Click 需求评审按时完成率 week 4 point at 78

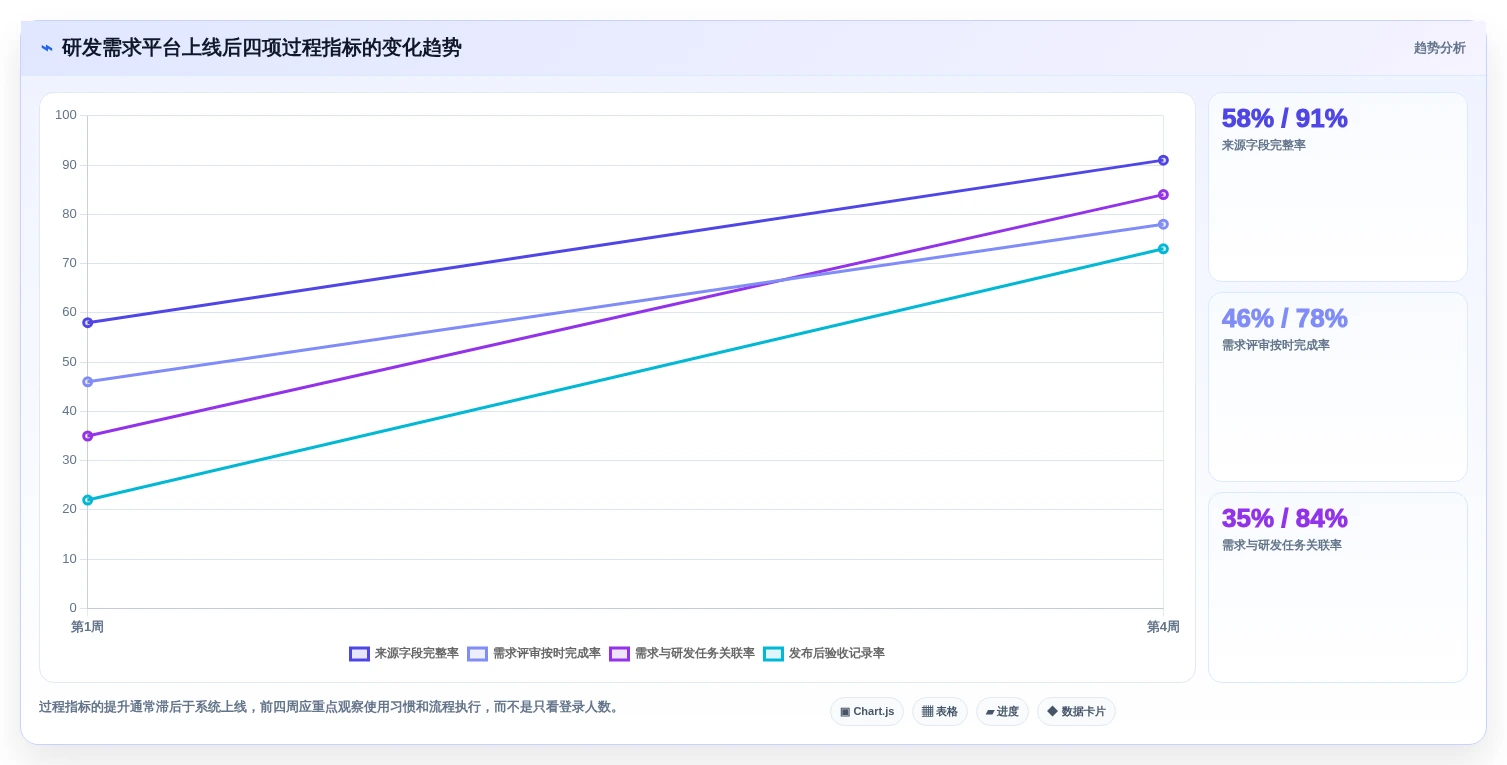(1163, 224)
